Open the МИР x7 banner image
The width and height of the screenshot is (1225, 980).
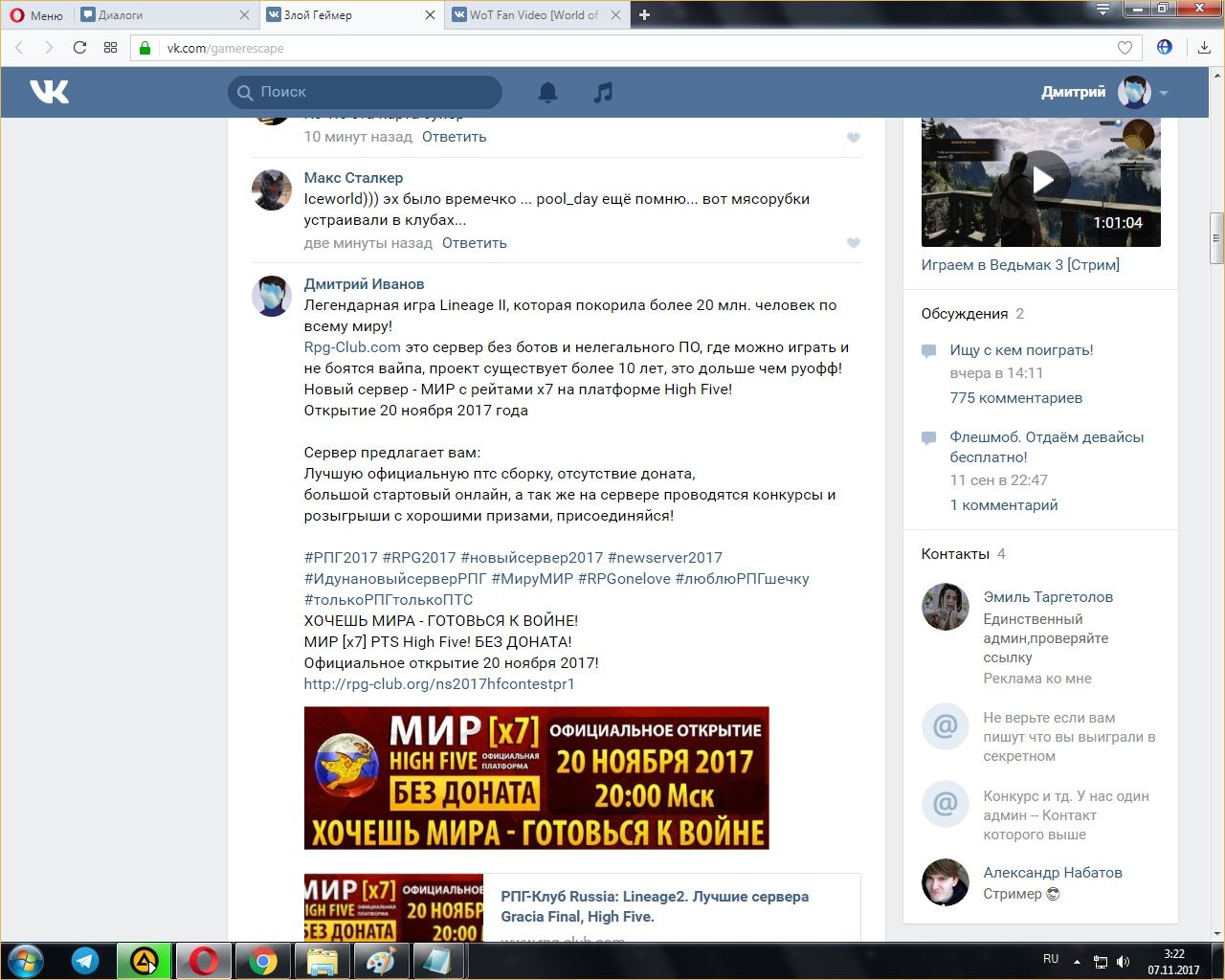pyautogui.click(x=536, y=777)
